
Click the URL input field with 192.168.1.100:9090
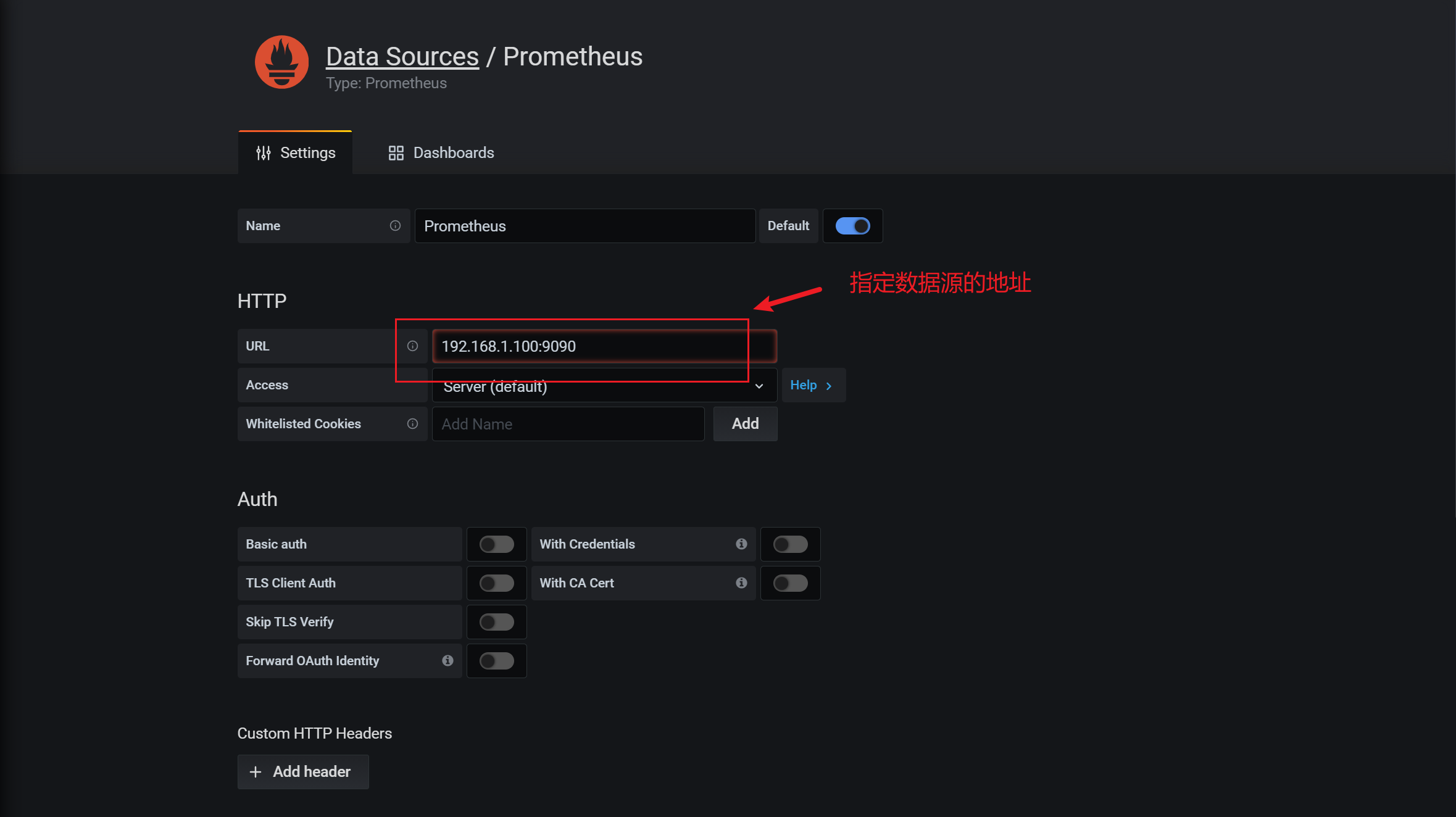[604, 346]
